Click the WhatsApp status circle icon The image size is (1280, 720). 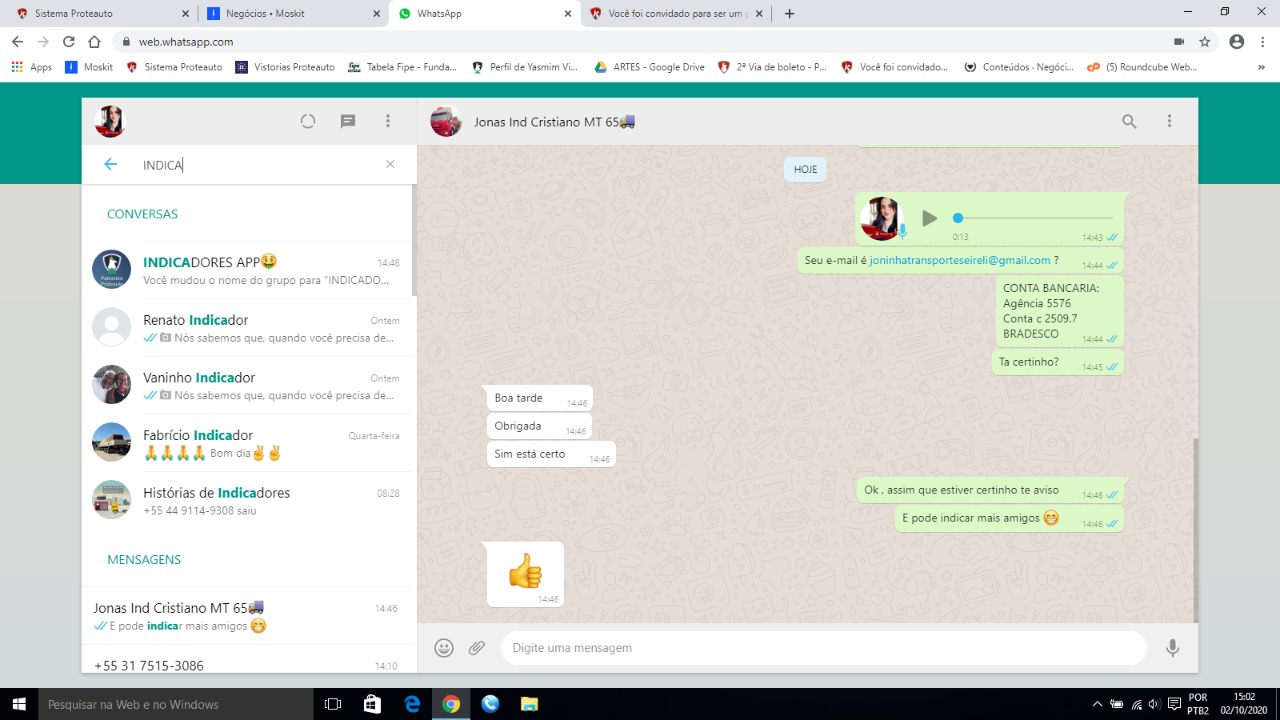[x=308, y=121]
